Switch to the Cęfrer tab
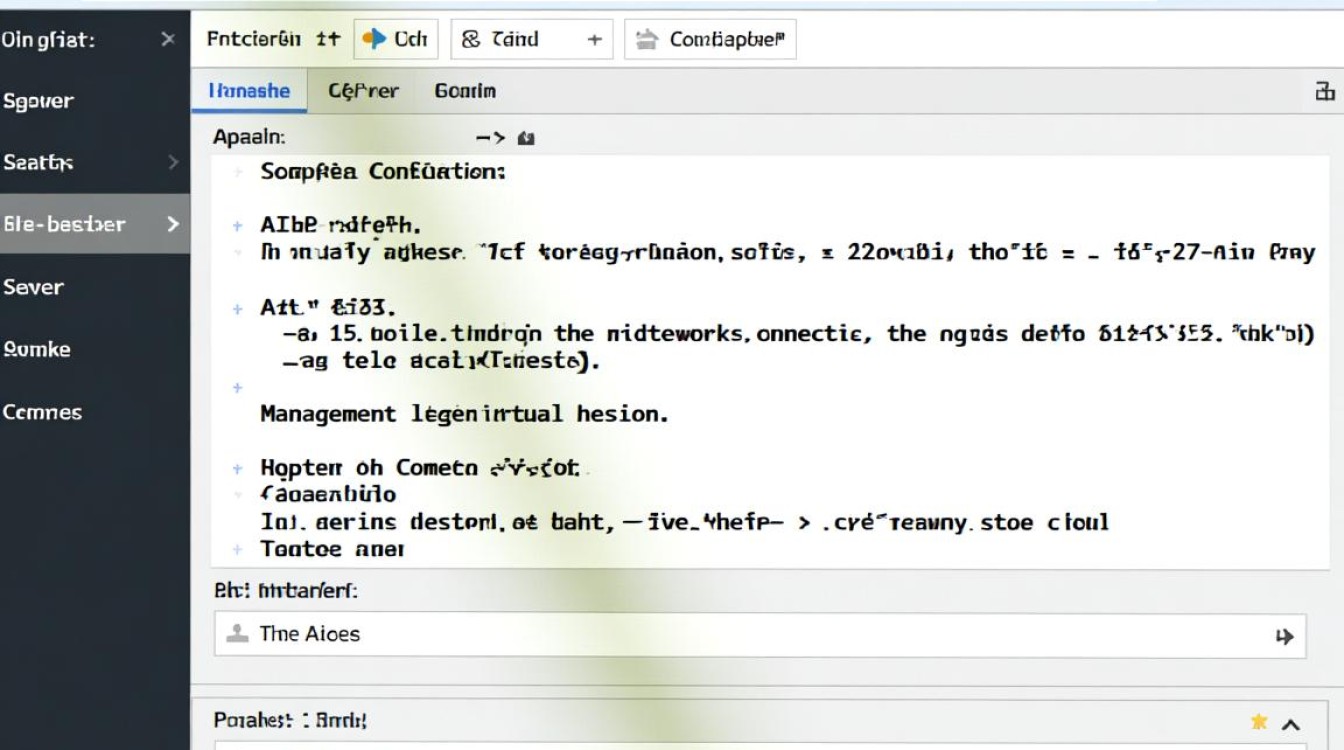This screenshot has width=1344, height=750. (363, 91)
